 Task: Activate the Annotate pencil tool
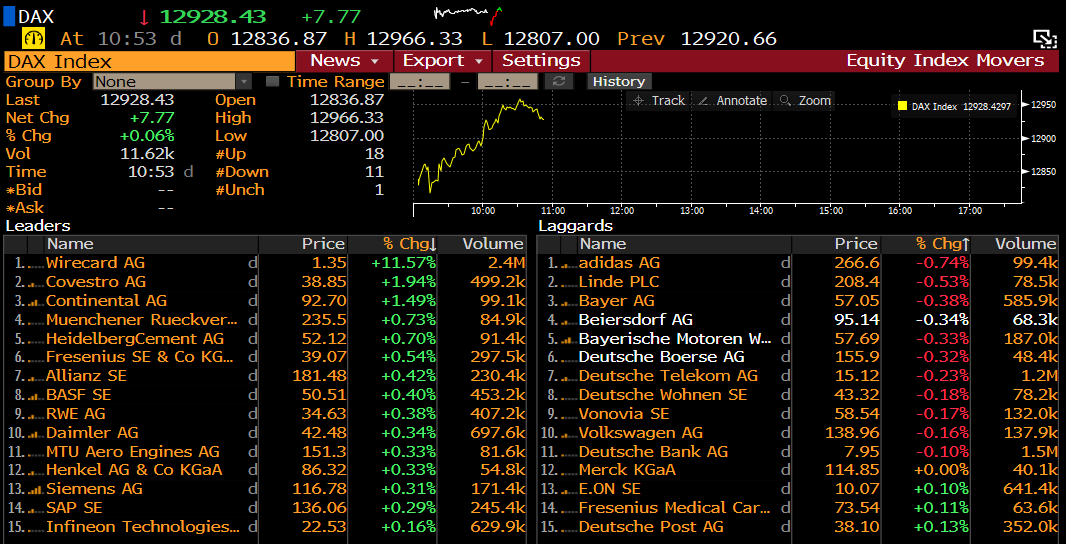pos(733,101)
